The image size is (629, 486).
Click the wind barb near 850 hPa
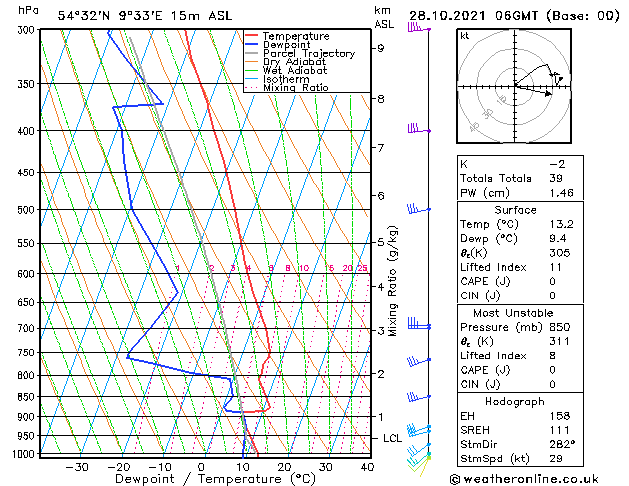point(419,397)
